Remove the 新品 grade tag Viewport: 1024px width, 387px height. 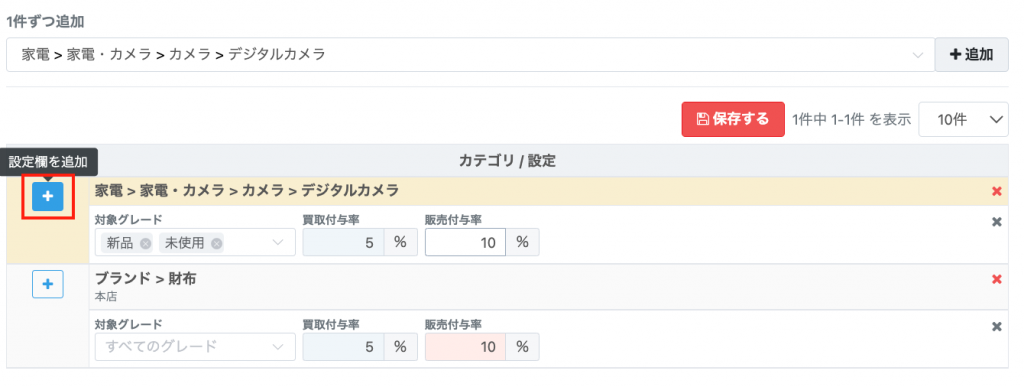(x=146, y=243)
